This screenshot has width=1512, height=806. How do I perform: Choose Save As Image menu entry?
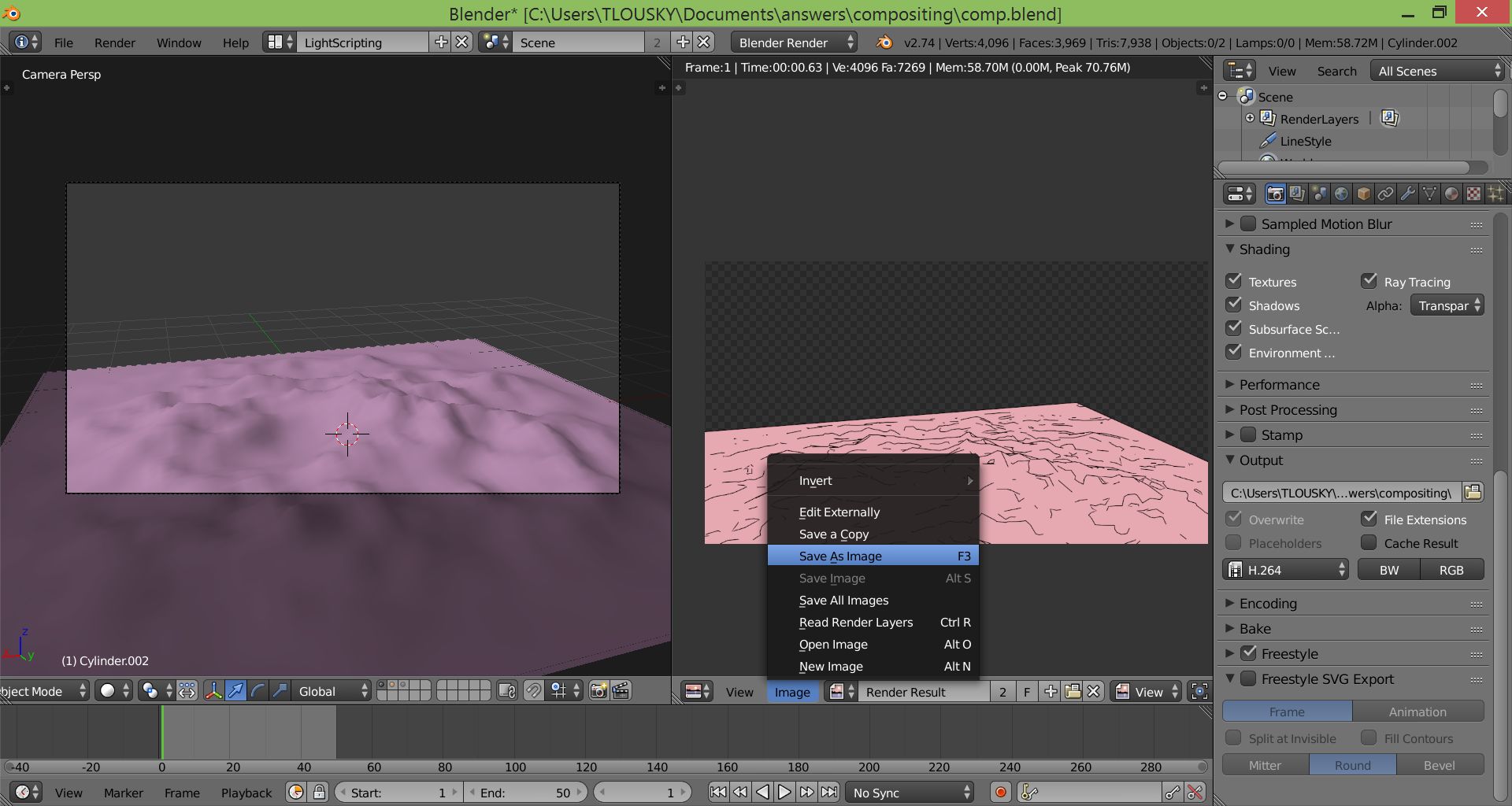[x=873, y=556]
